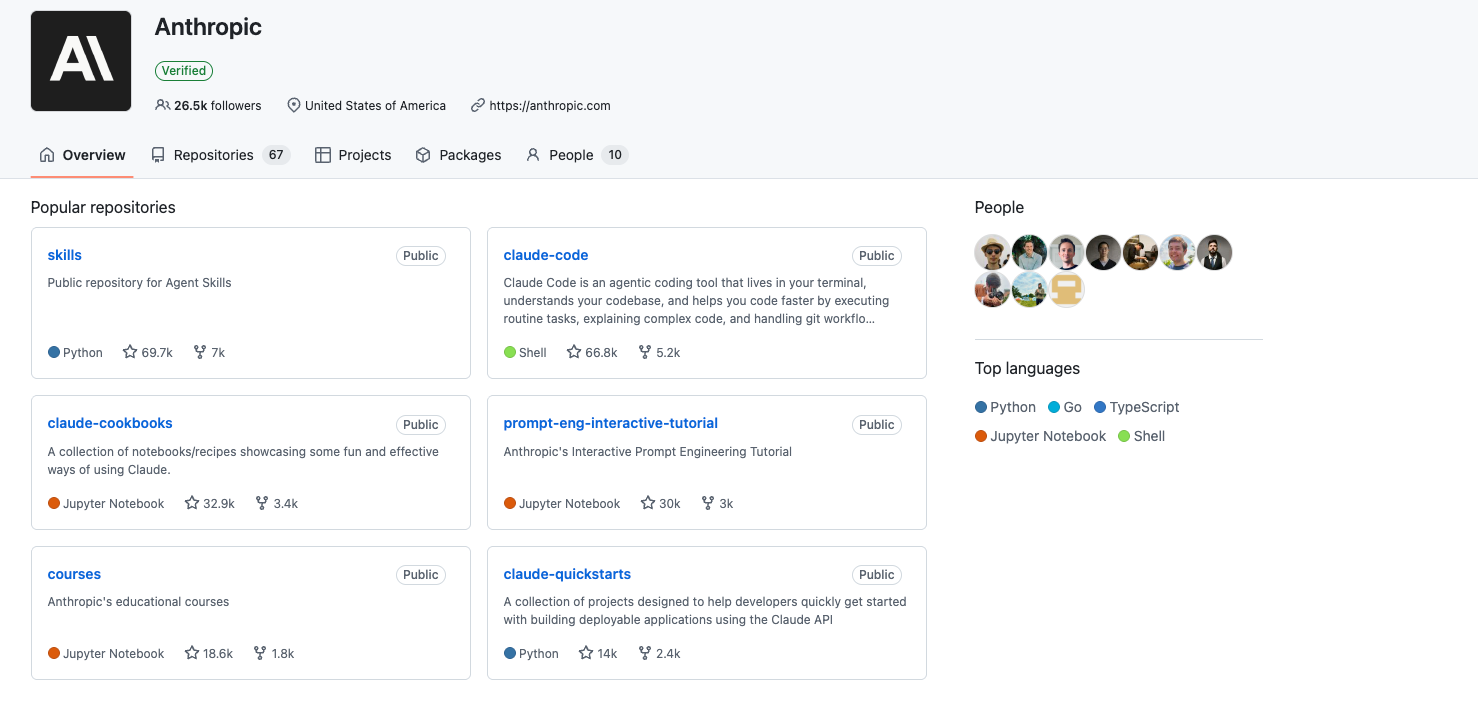
Task: Click the link chain icon beside anthropic.com
Action: 478,105
